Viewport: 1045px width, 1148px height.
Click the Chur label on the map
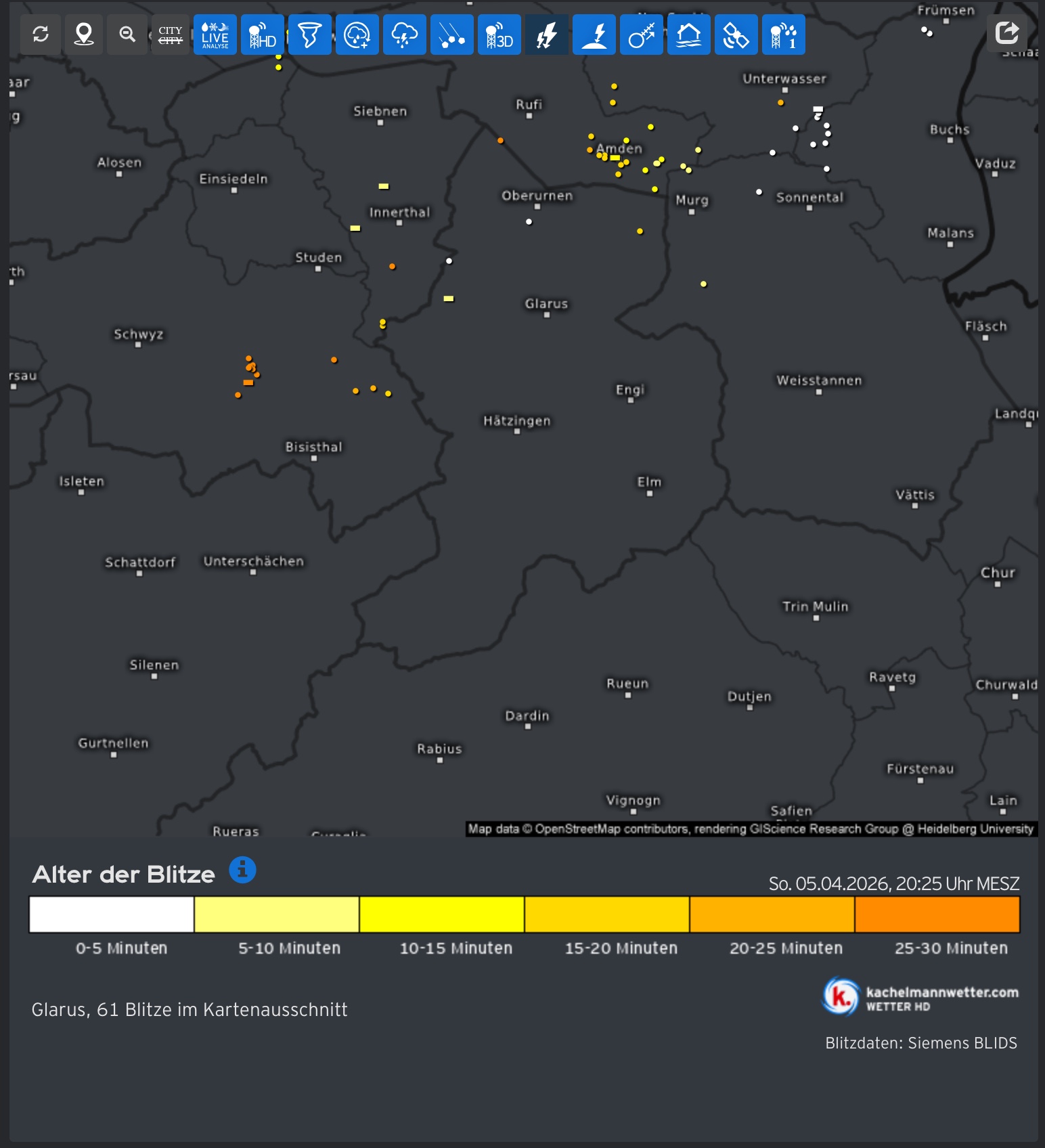coord(998,573)
